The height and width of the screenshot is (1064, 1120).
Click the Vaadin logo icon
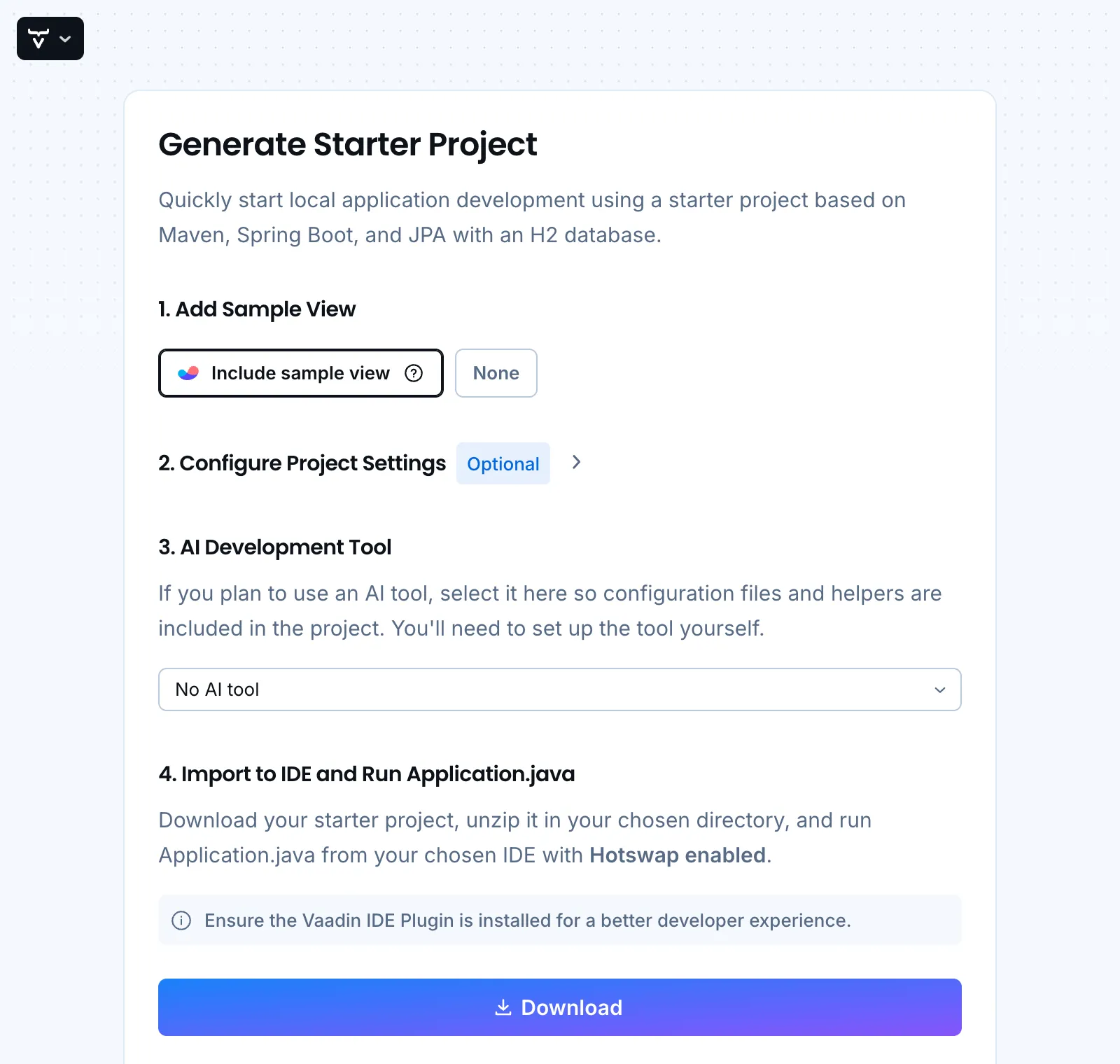click(x=38, y=38)
